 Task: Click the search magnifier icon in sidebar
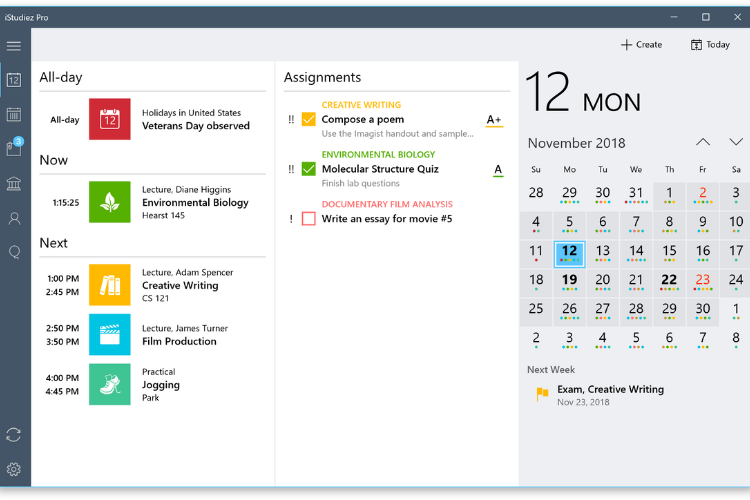(x=14, y=252)
